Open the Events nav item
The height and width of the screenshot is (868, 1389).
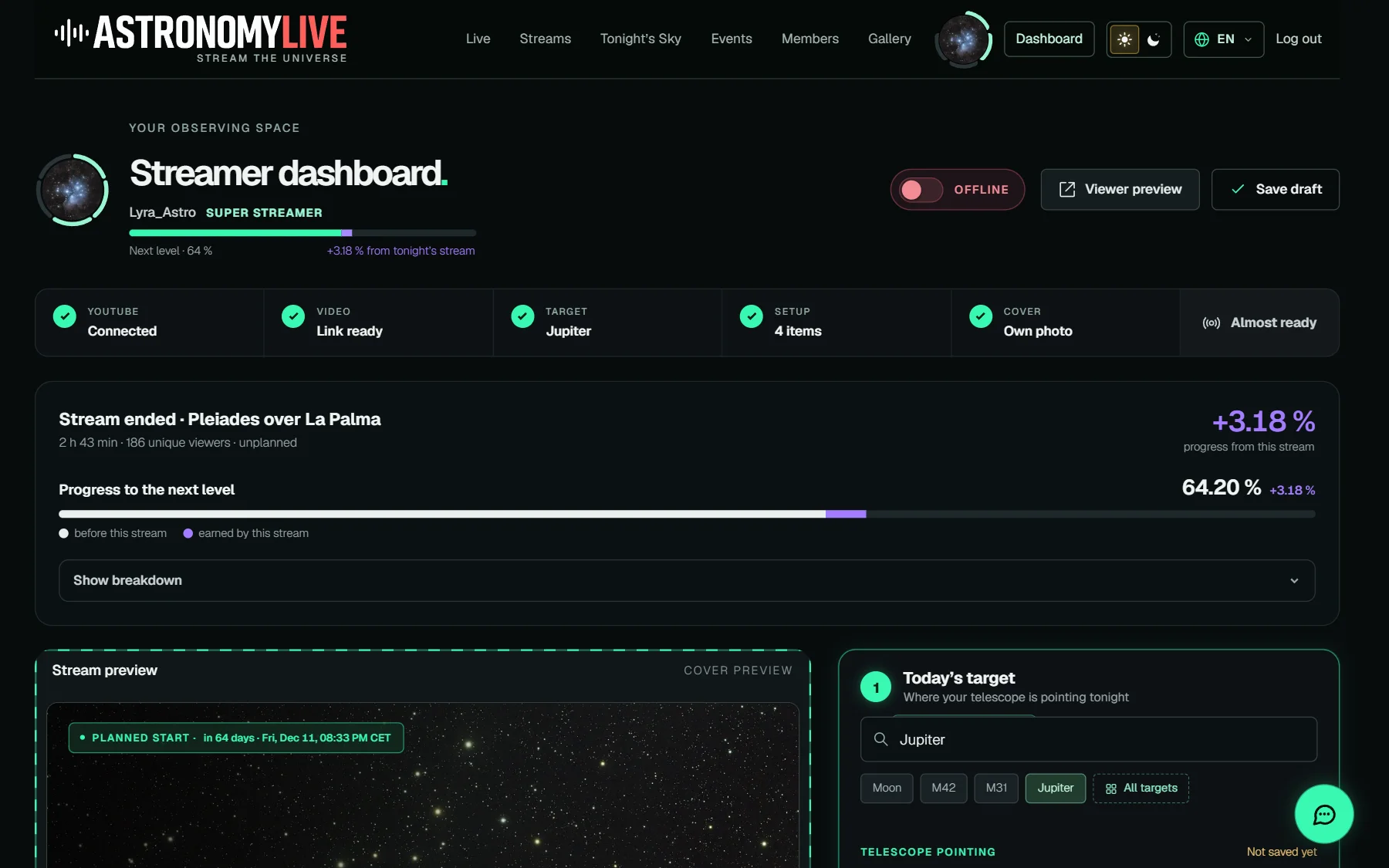click(732, 39)
